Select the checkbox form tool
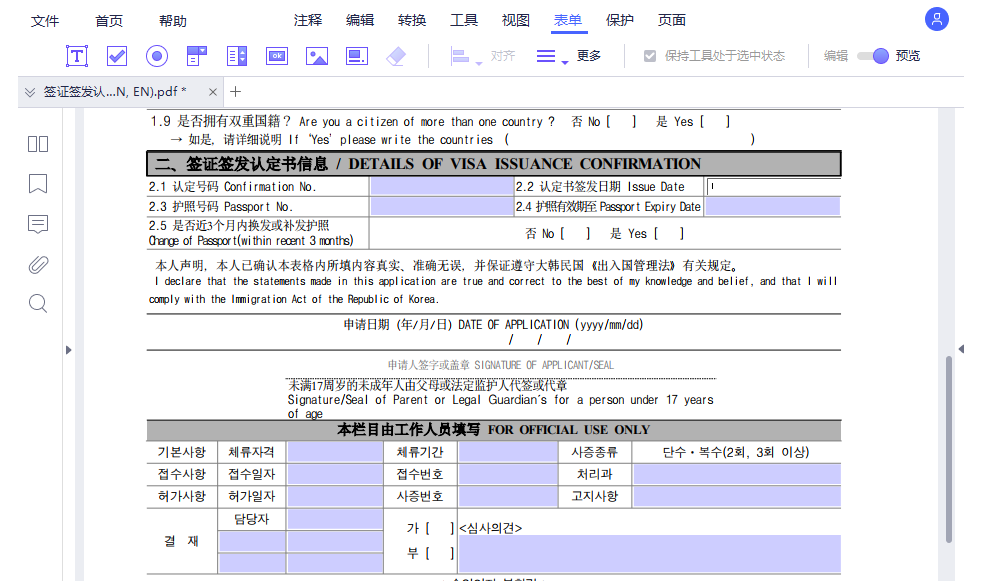The image size is (982, 587). tap(117, 56)
